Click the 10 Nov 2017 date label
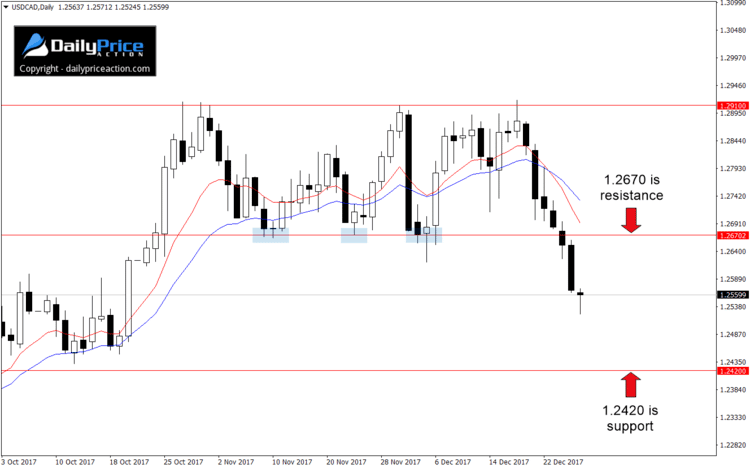The width and height of the screenshot is (750, 469). point(292,462)
